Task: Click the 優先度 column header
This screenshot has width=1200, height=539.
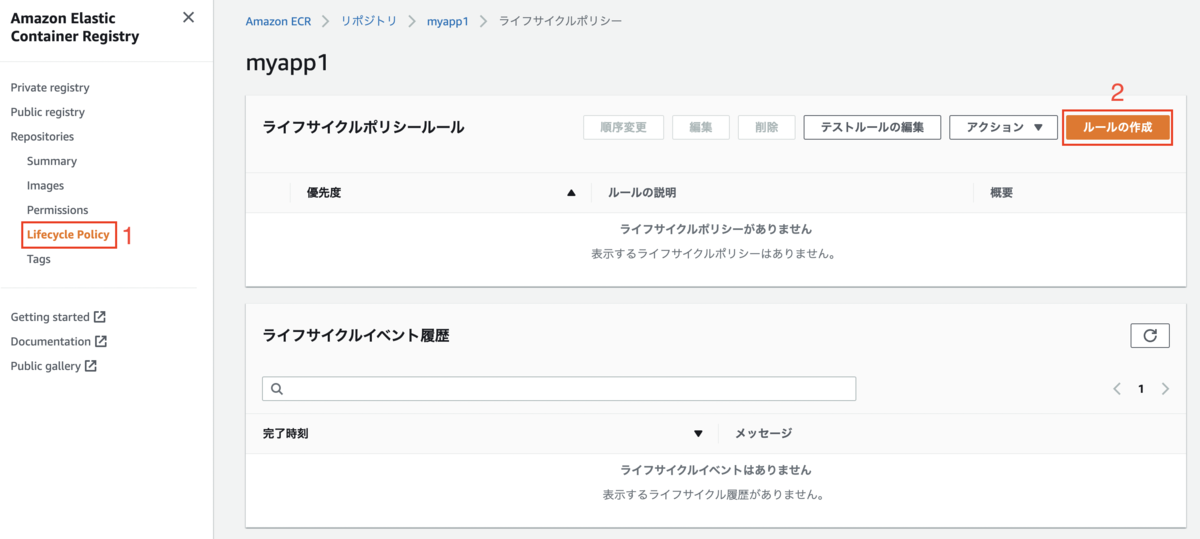Action: pyautogui.click(x=324, y=193)
